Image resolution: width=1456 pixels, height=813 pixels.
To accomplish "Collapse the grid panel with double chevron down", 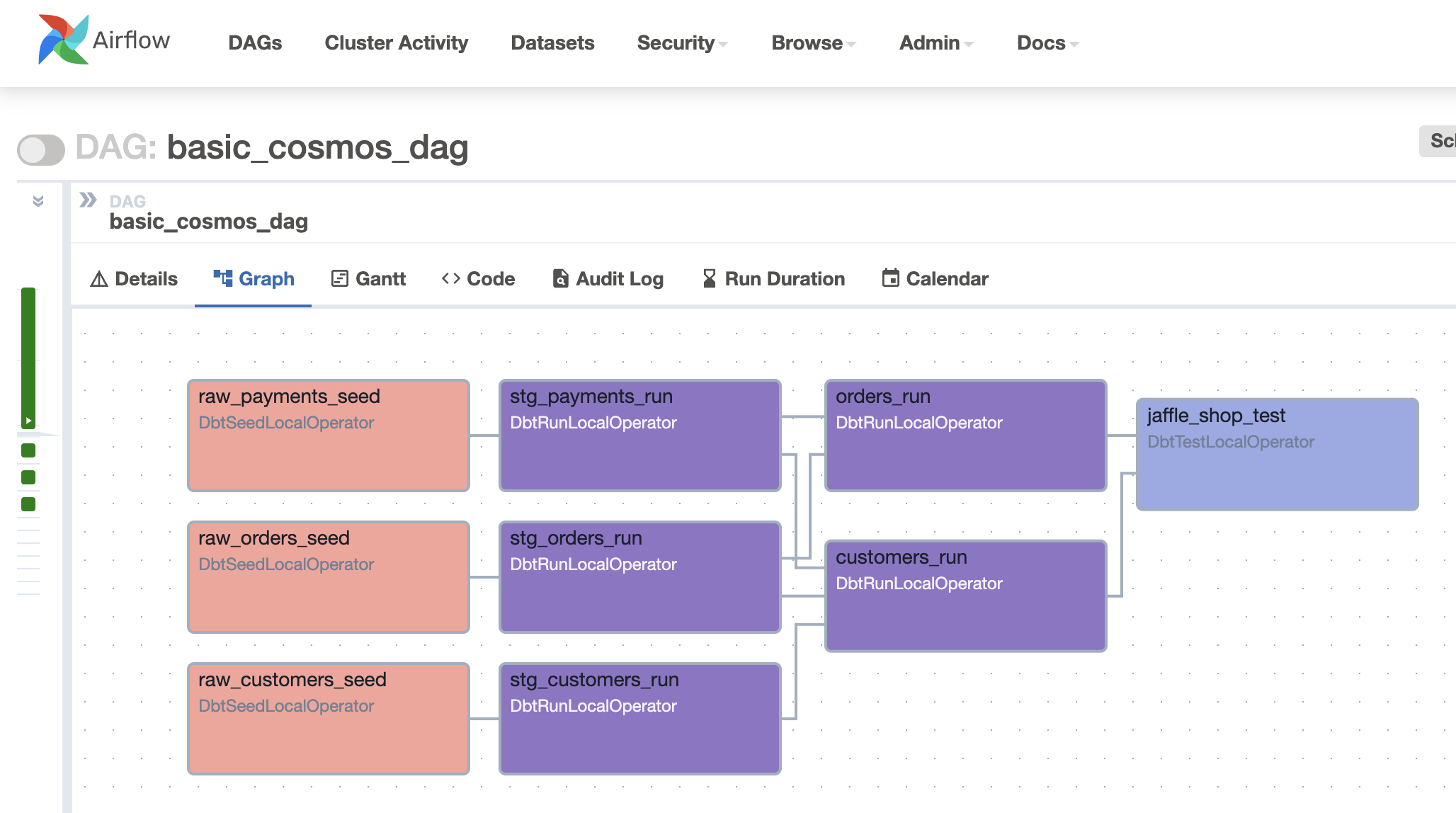I will [38, 202].
